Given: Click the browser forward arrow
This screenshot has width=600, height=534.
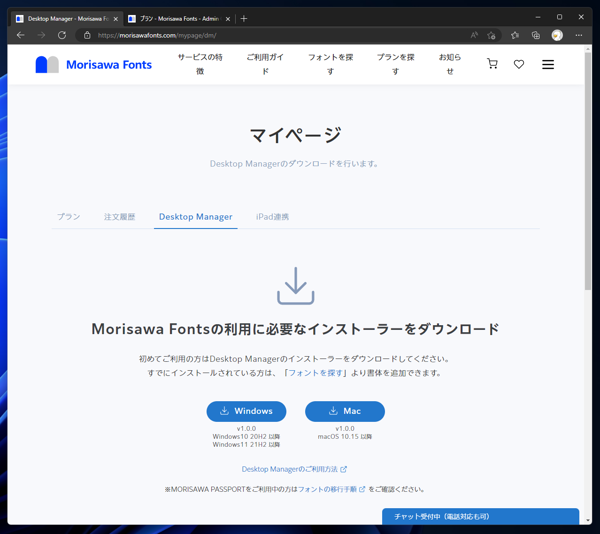Looking at the screenshot, I should click(41, 35).
